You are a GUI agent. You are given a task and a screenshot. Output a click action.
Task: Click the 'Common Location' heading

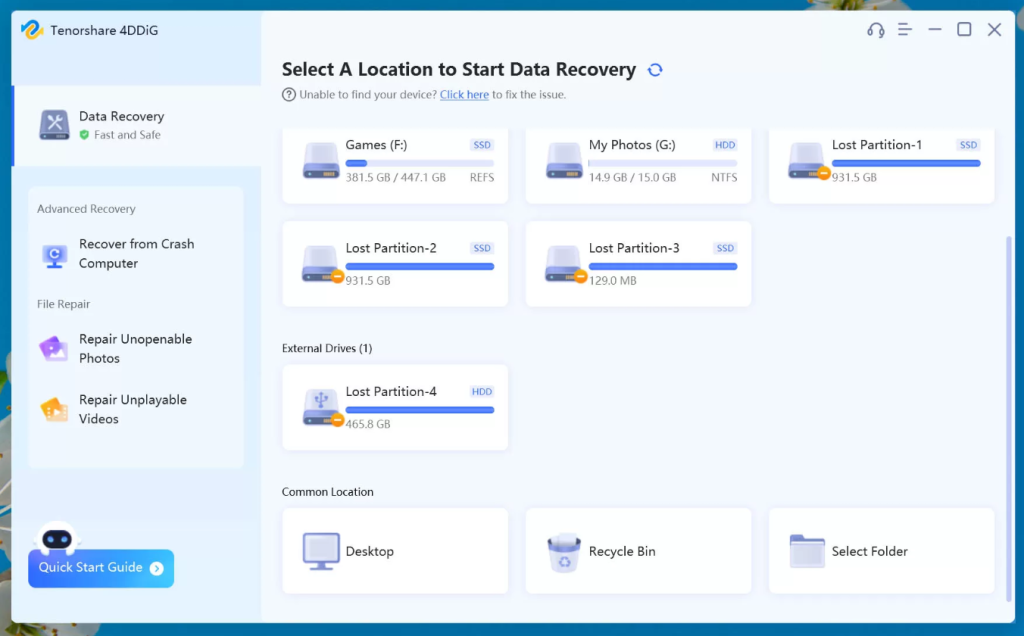tap(327, 492)
